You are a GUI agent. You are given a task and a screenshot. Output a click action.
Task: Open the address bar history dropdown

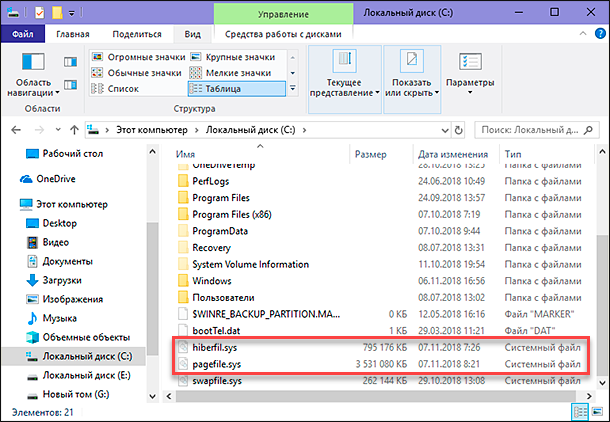click(445, 130)
